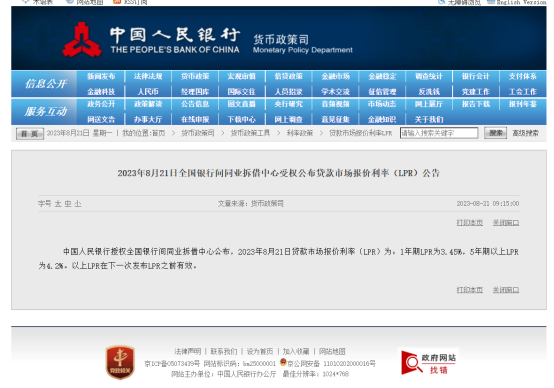This screenshot has width=554, height=388.
Task: Select 政策解读 navigation entry
Action: click(148, 104)
